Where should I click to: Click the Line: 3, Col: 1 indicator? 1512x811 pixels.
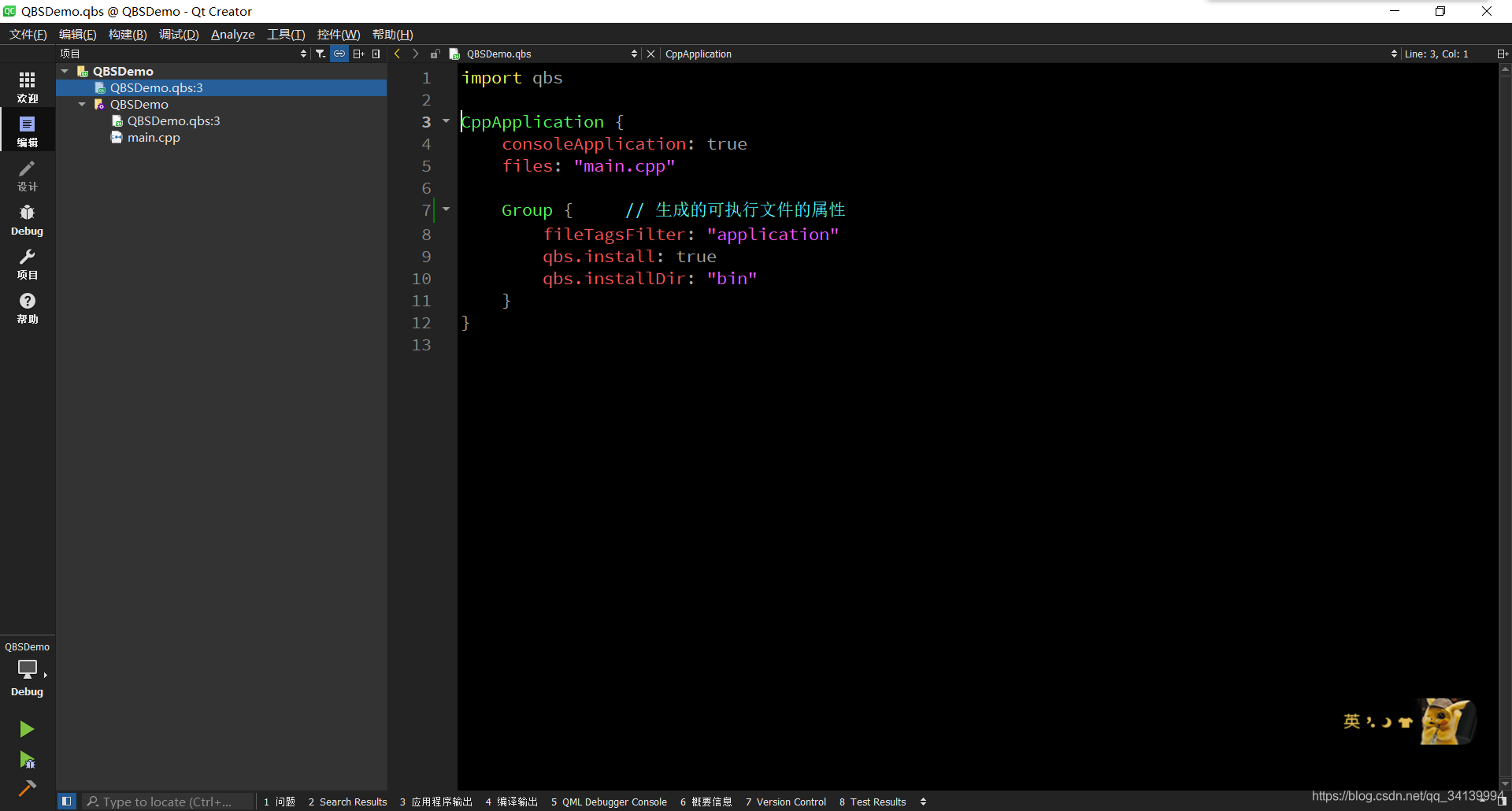[x=1436, y=54]
